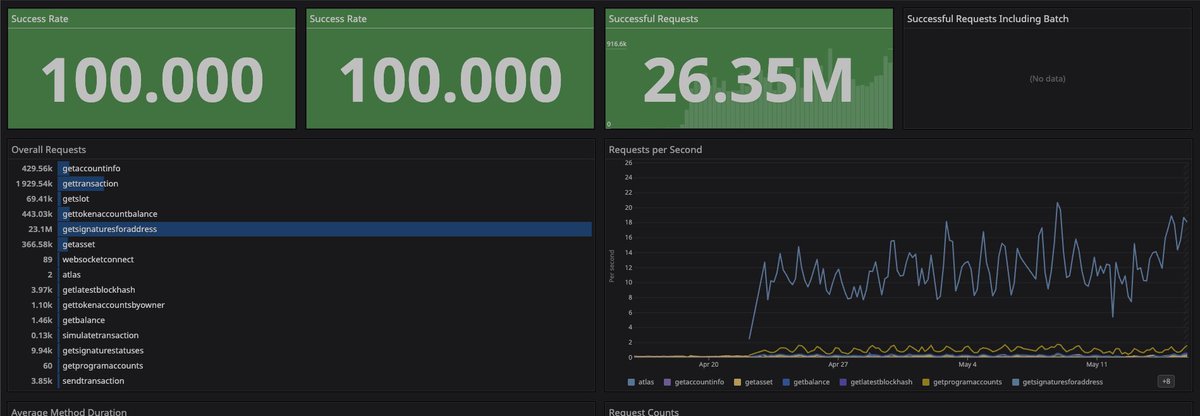Select the sendtransaction row label

click(93, 381)
